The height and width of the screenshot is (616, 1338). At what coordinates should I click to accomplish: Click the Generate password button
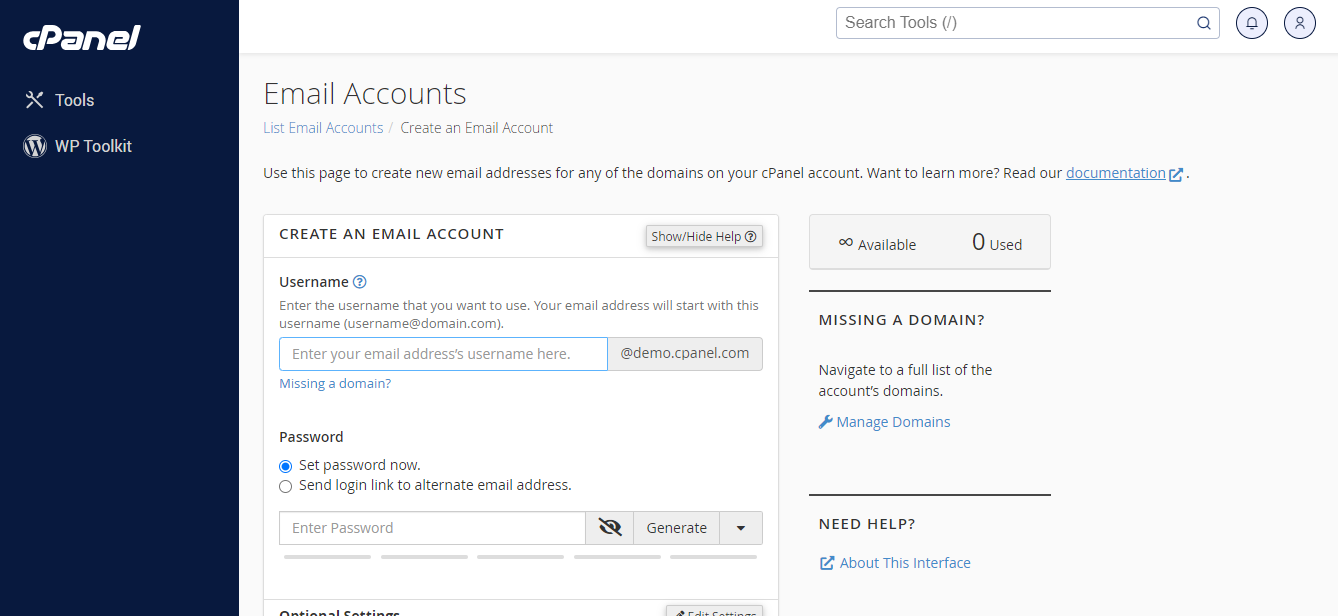(676, 527)
